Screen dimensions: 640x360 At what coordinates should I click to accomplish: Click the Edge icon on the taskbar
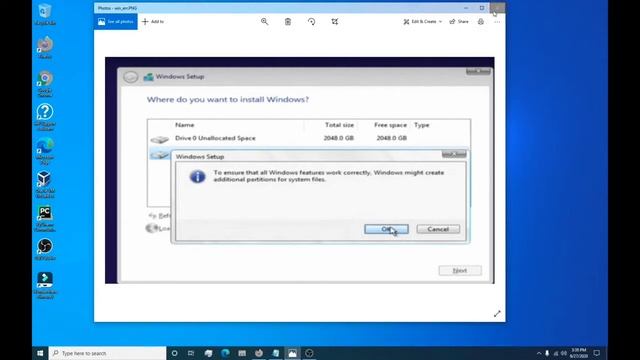225,353
